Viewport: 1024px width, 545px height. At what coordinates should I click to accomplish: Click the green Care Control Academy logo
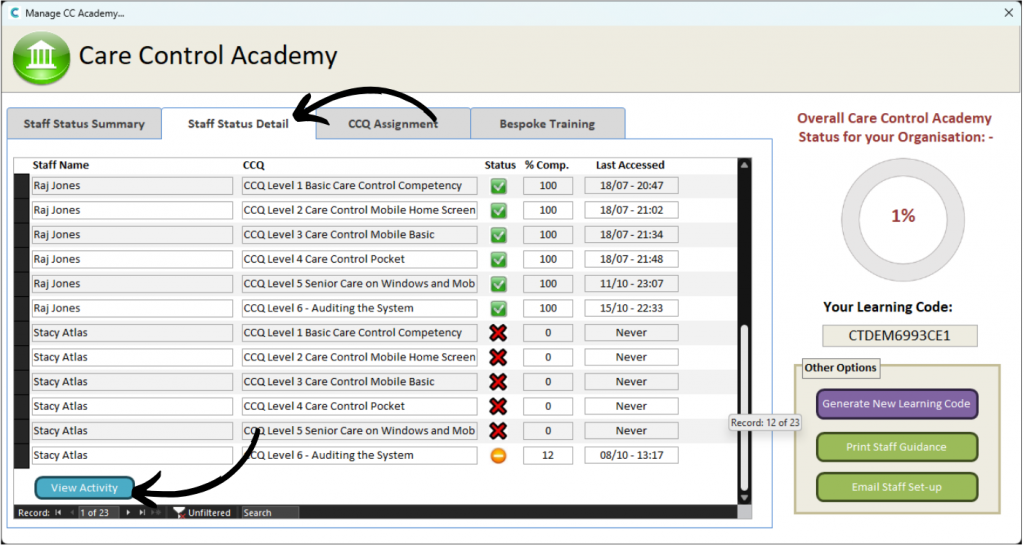tap(41, 57)
